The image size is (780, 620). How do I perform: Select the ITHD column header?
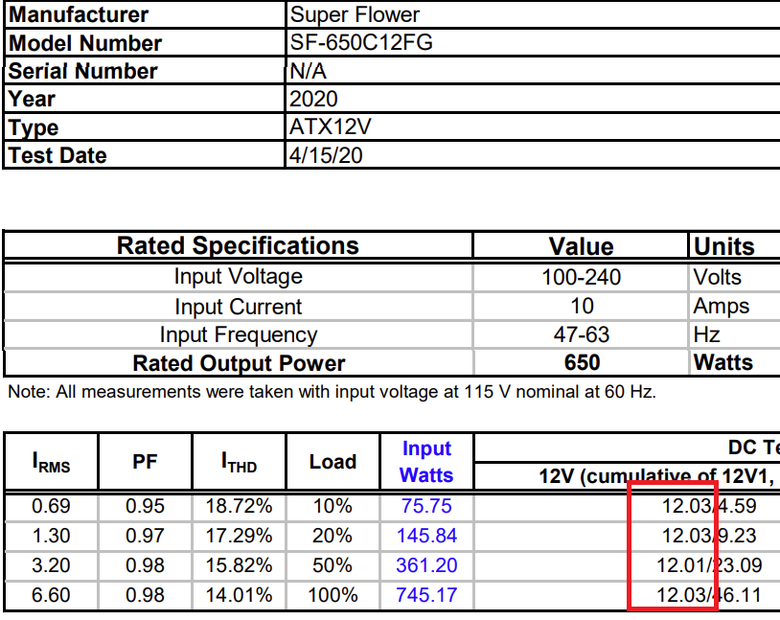click(239, 462)
